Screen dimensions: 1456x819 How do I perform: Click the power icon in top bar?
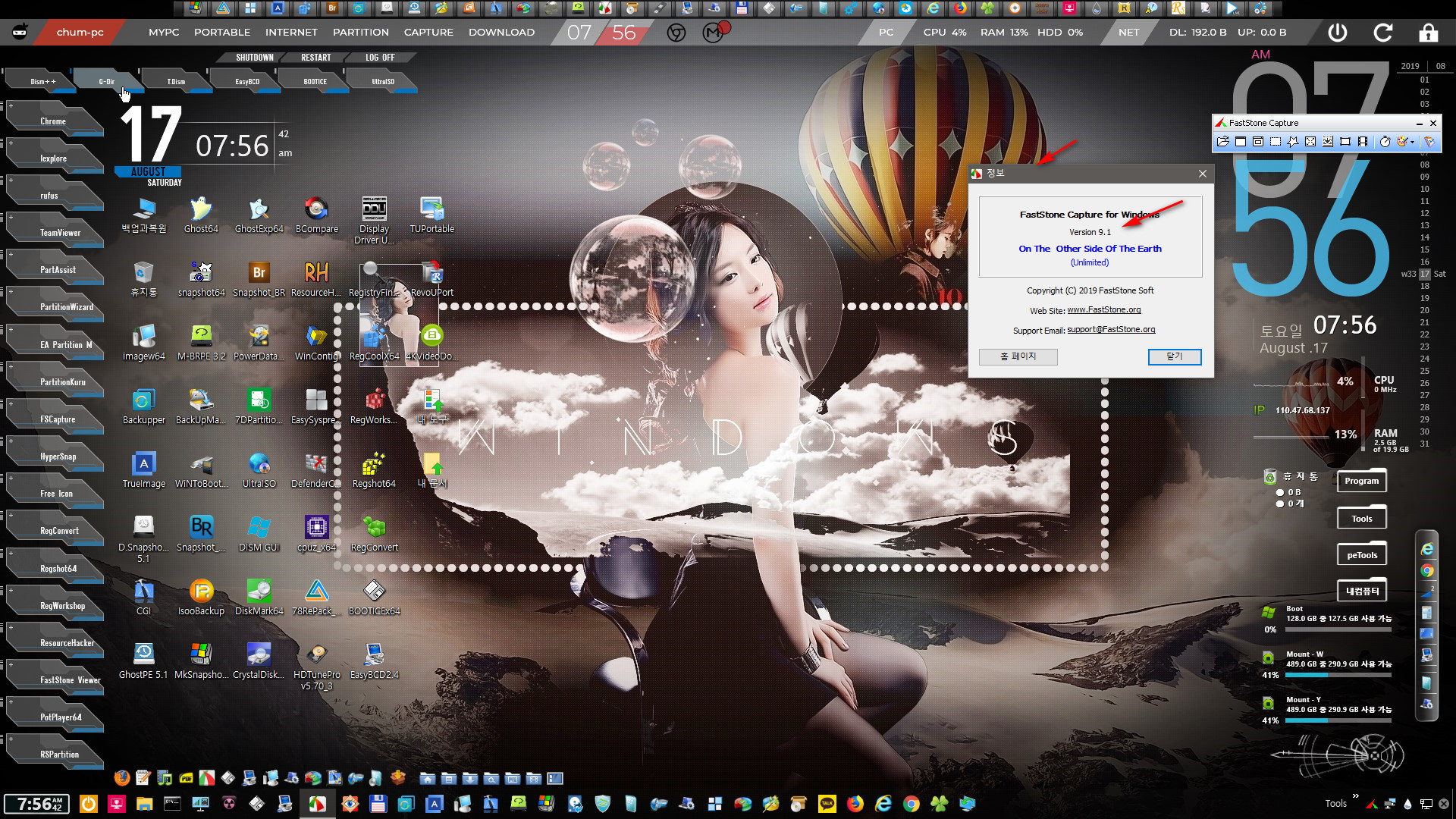click(x=1338, y=33)
